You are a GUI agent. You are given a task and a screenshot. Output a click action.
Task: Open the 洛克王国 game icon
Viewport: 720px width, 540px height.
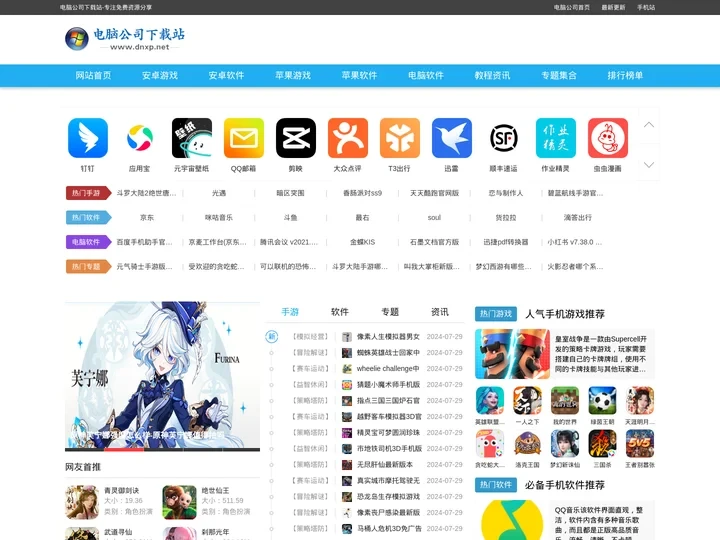pyautogui.click(x=527, y=444)
